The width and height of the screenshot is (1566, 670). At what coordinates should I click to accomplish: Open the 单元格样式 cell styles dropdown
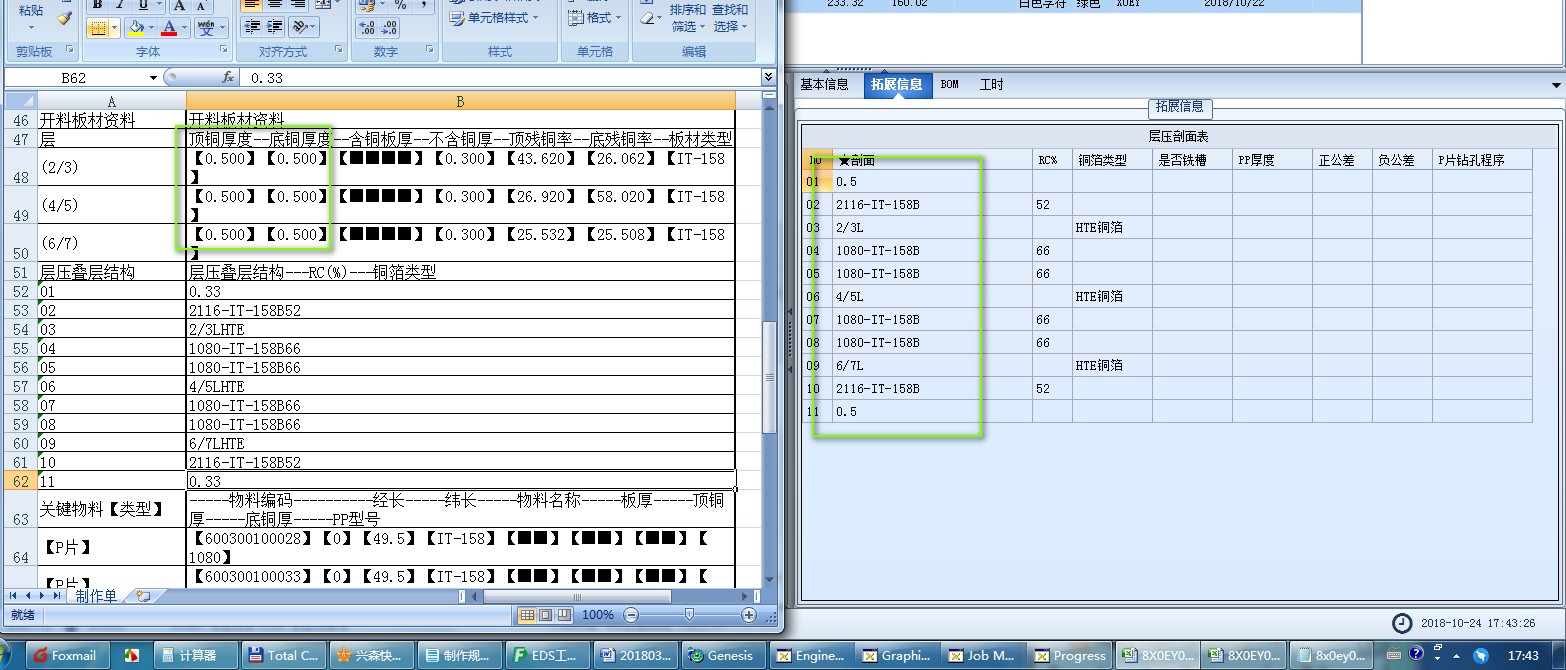(x=494, y=17)
